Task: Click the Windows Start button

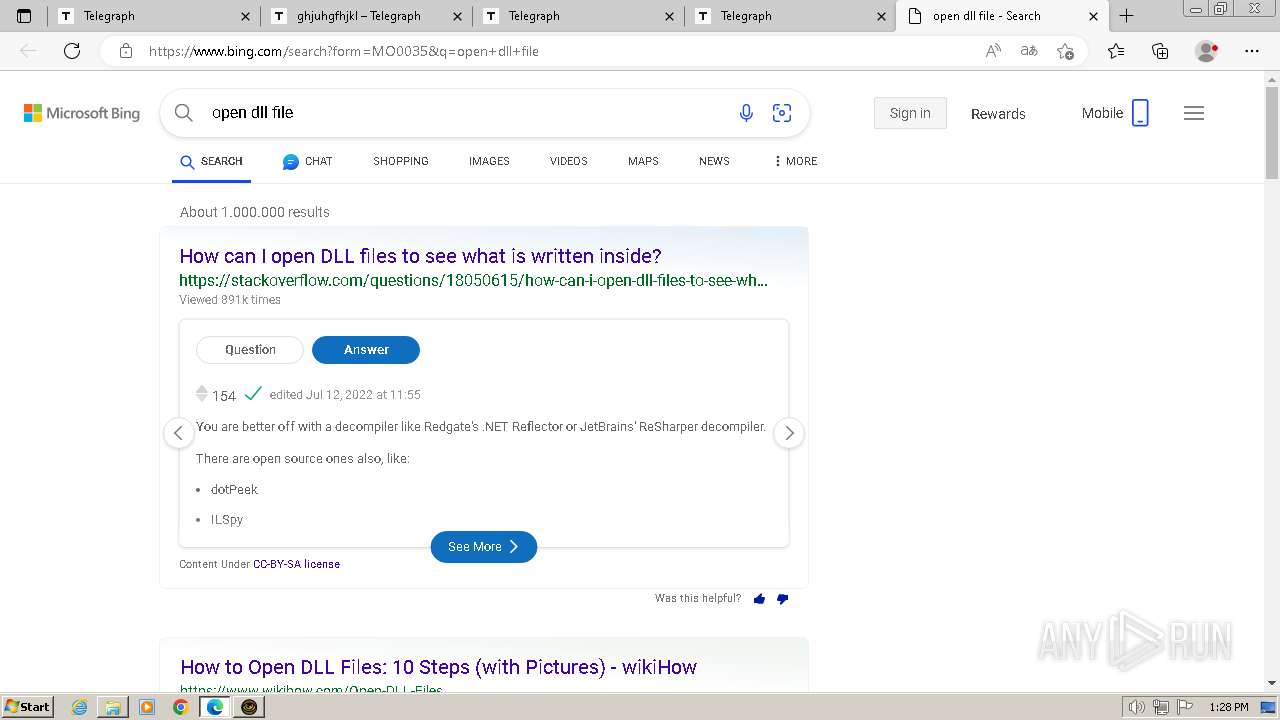Action: pyautogui.click(x=27, y=707)
